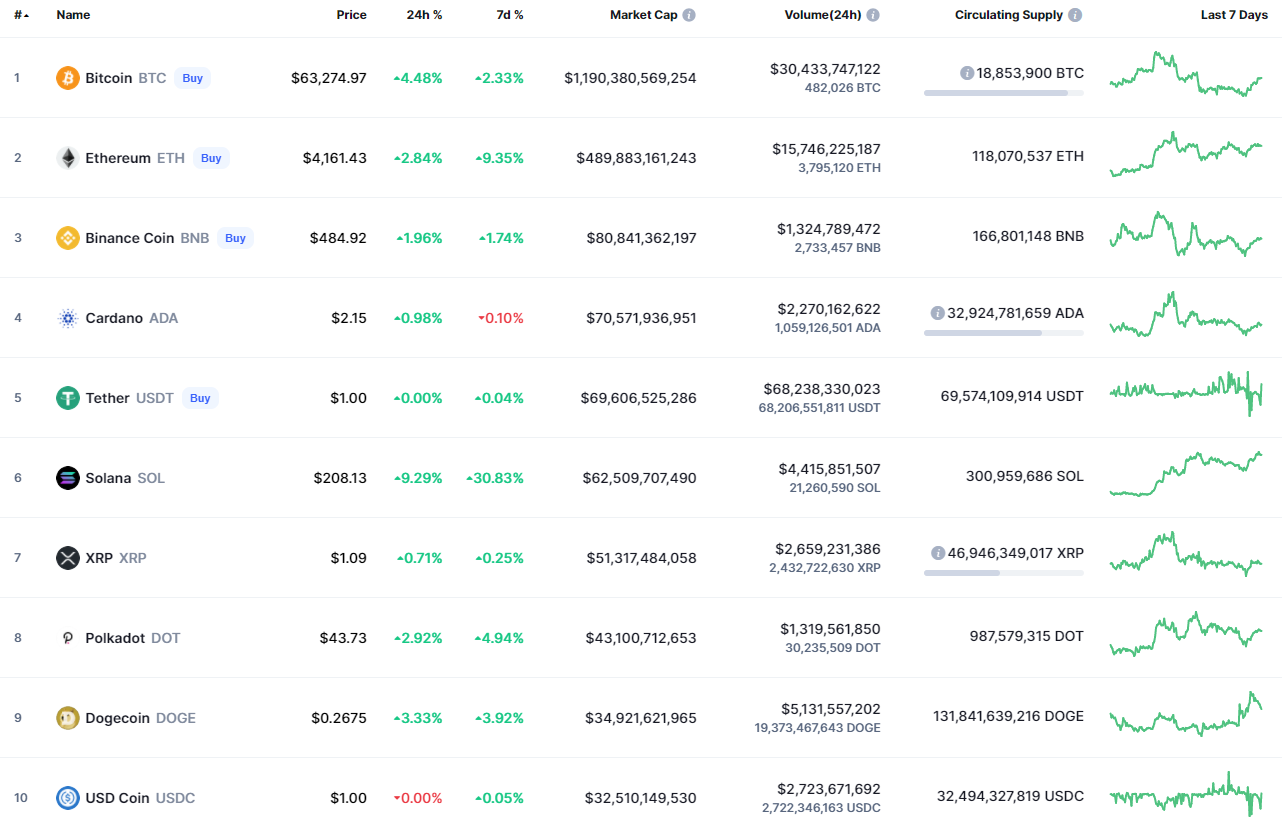This screenshot has height=831, width=1282.
Task: Sort by Market Cap column header
Action: click(x=643, y=15)
